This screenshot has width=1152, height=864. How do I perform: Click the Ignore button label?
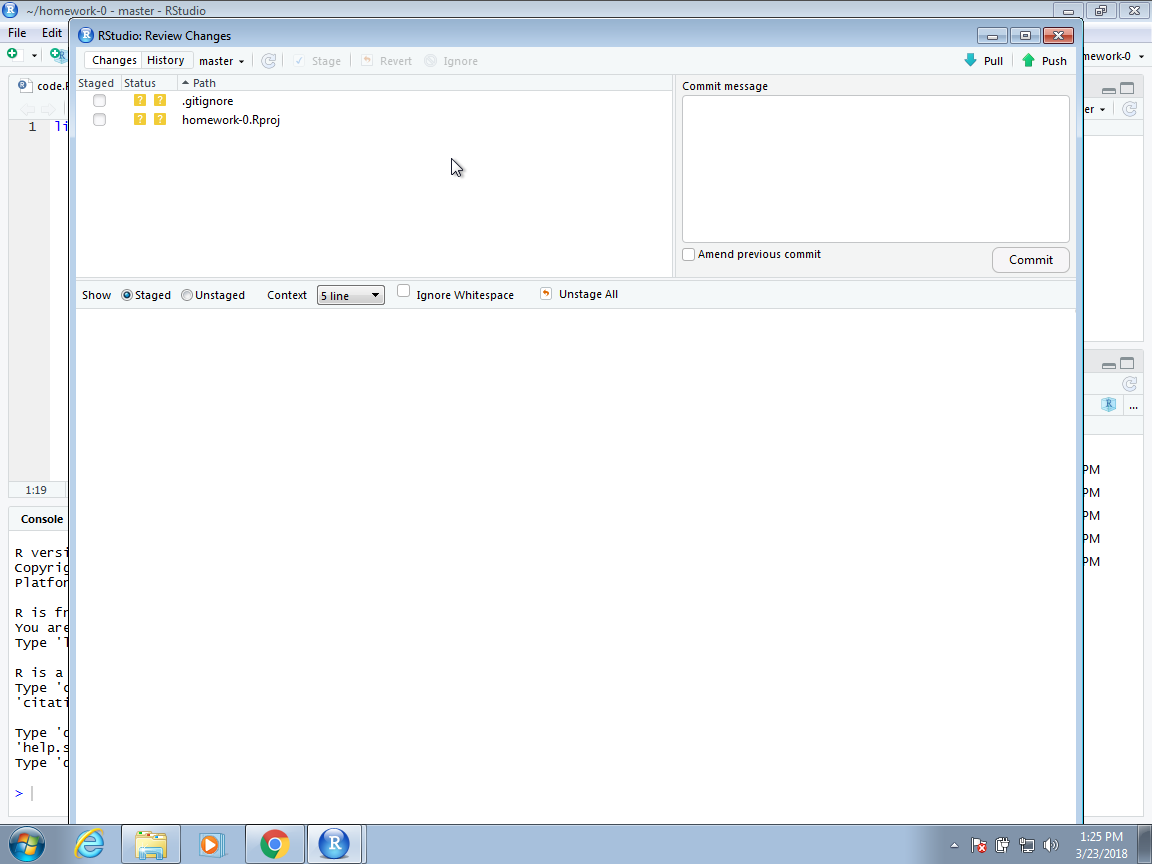click(461, 61)
